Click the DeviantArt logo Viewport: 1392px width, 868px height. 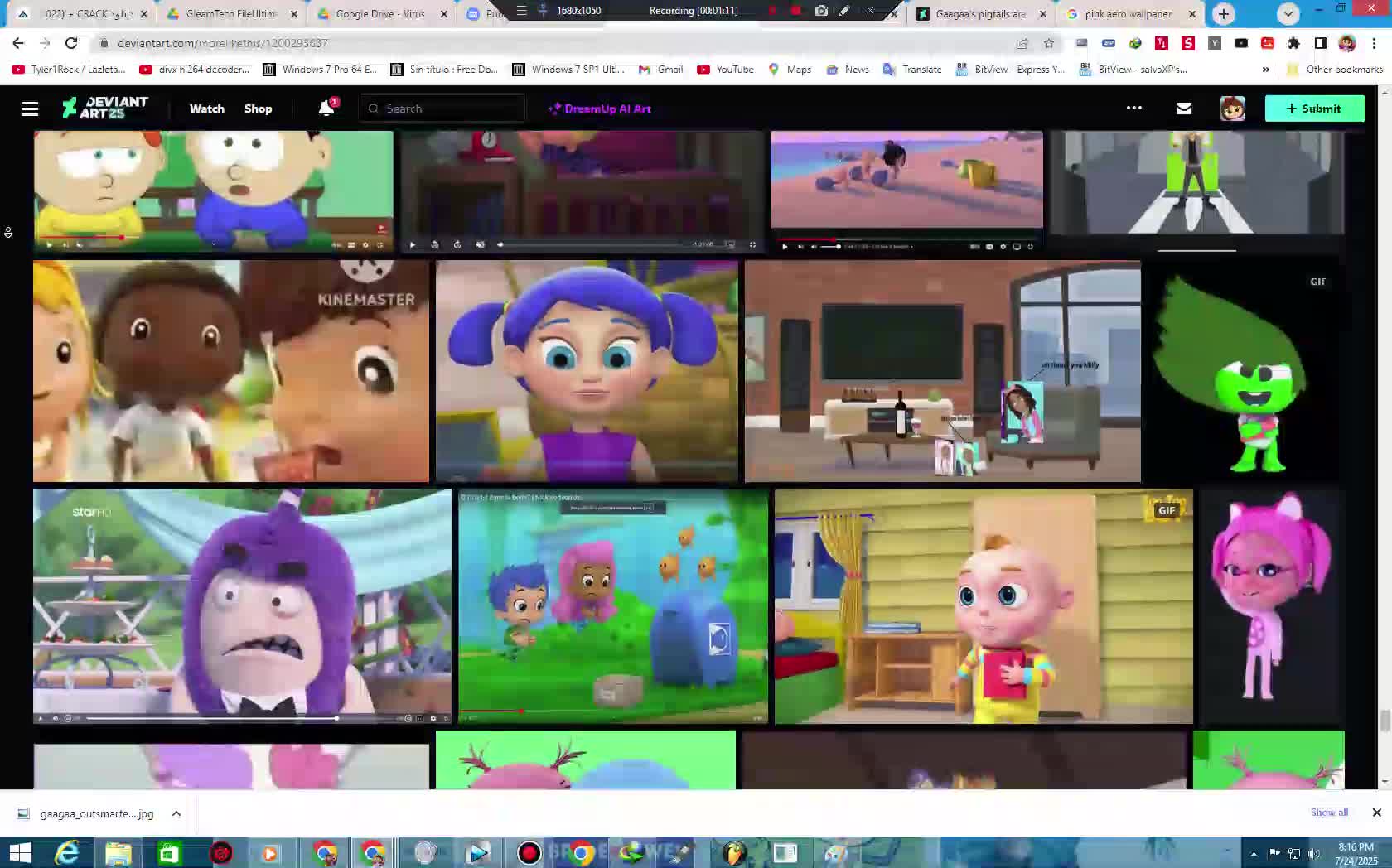pos(105,108)
